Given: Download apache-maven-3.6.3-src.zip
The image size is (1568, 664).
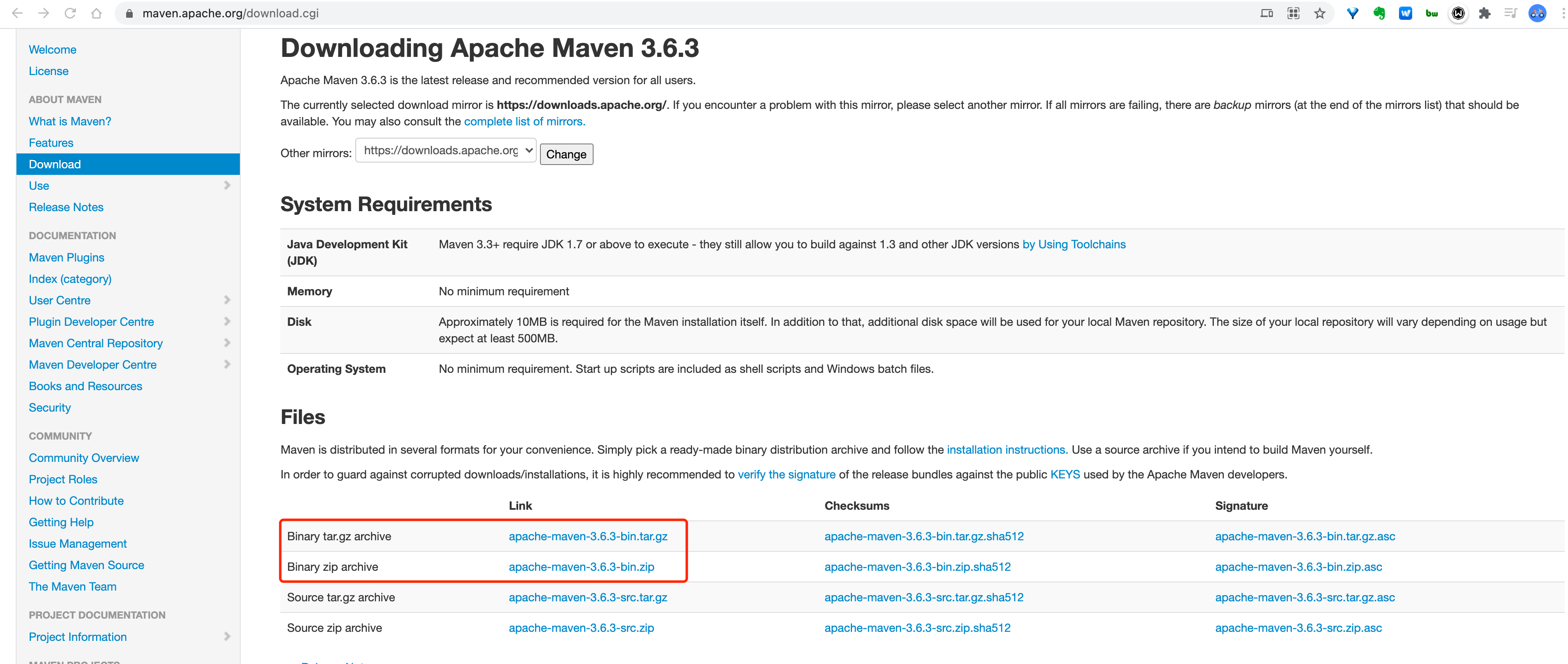Looking at the screenshot, I should pos(581,628).
